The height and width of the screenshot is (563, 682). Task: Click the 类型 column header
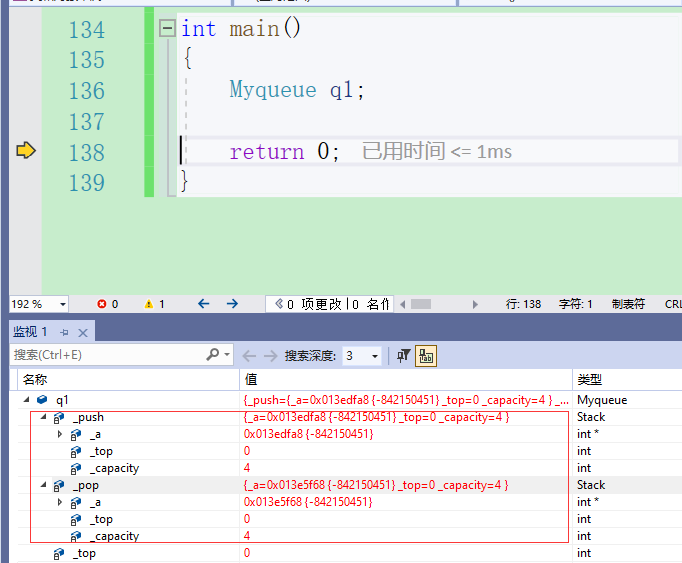(x=590, y=380)
